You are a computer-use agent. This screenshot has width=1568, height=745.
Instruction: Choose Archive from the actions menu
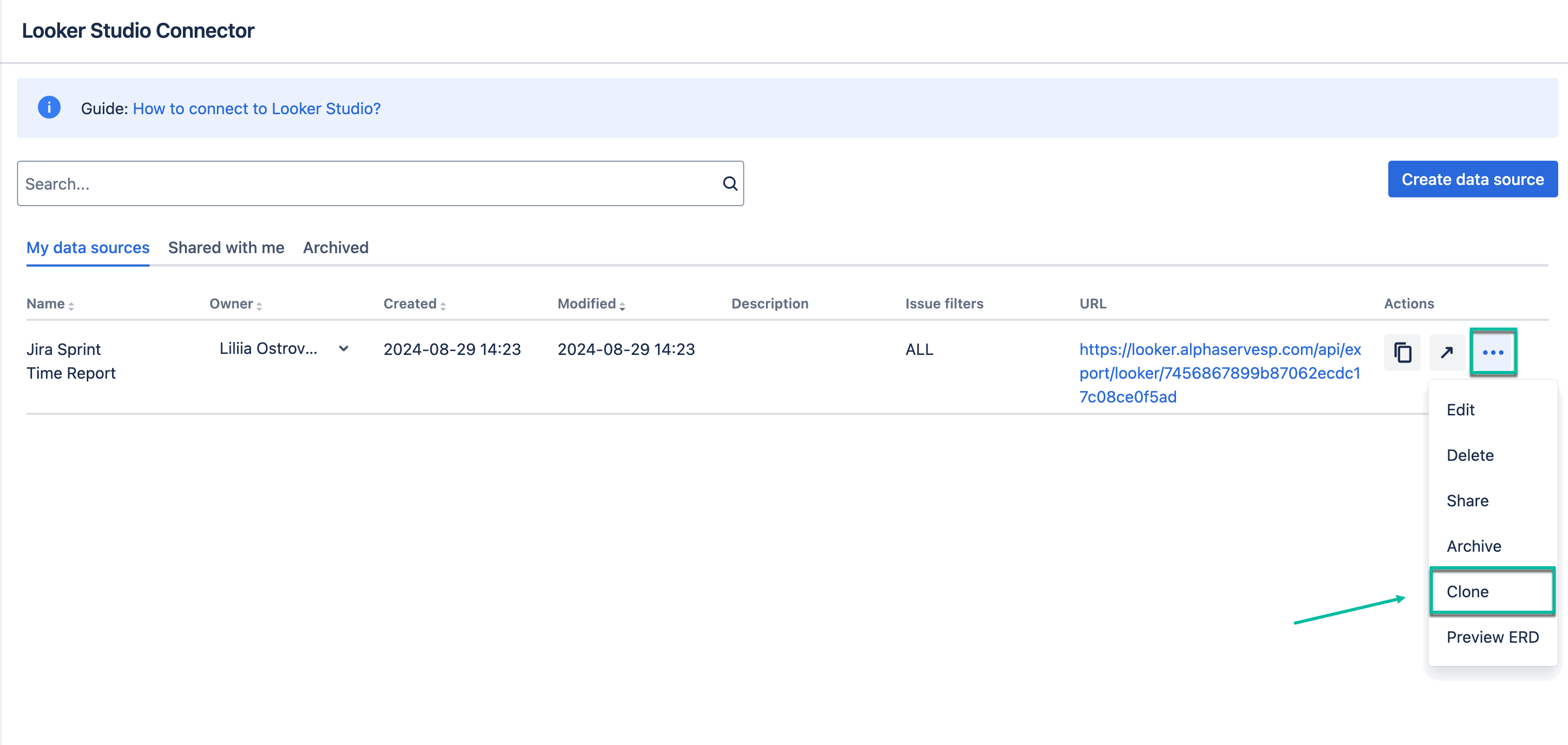pyautogui.click(x=1473, y=546)
